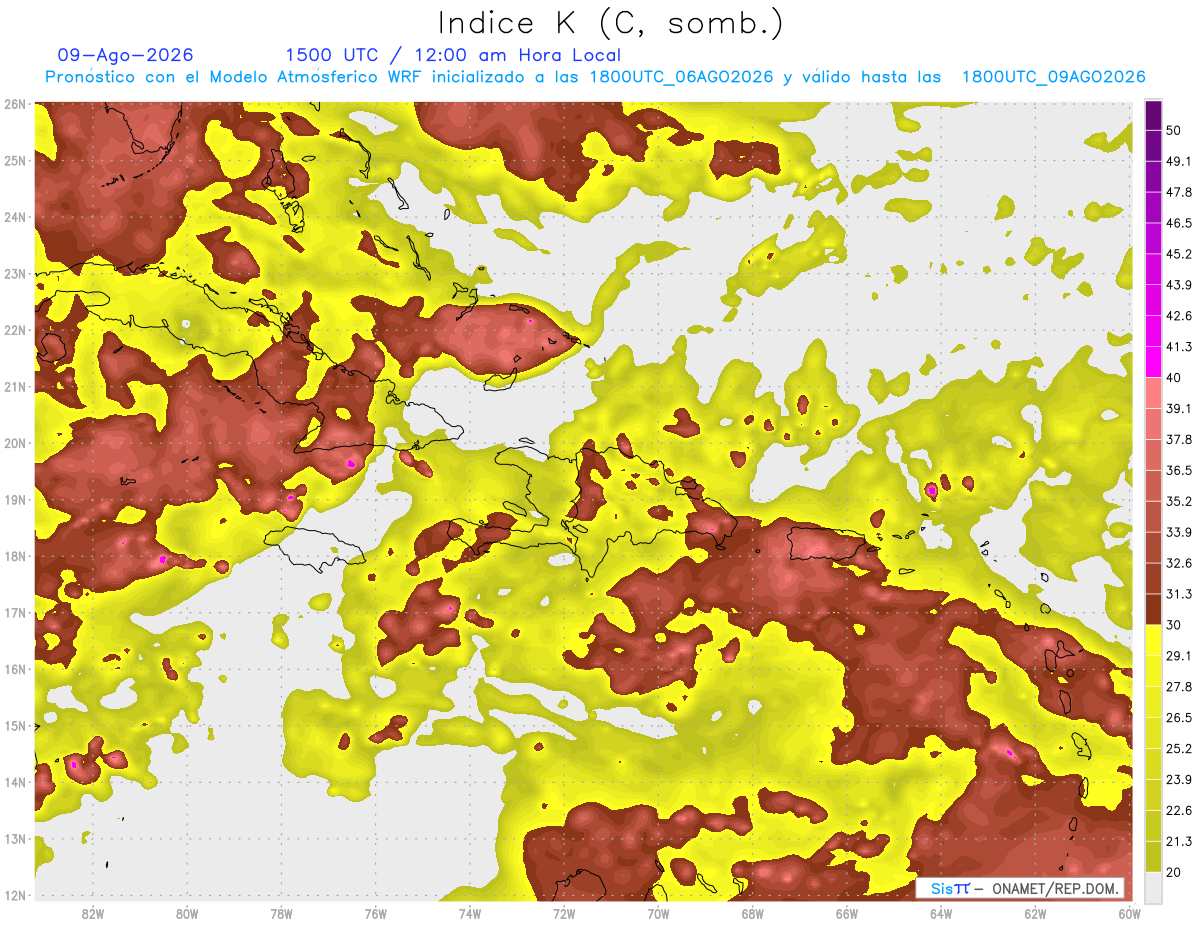
Task: Click the colorbar value 29.1
Action: point(1179,656)
